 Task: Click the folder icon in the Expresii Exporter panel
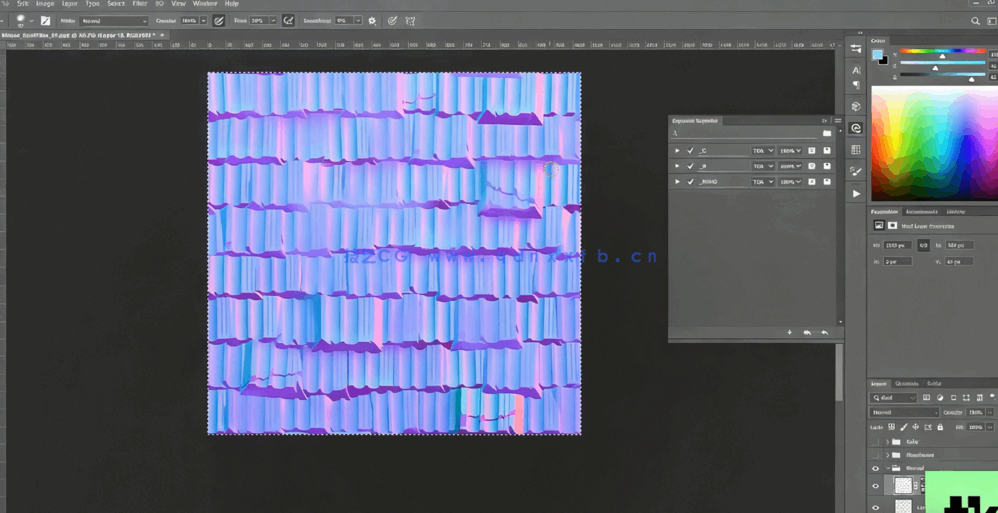pos(826,133)
